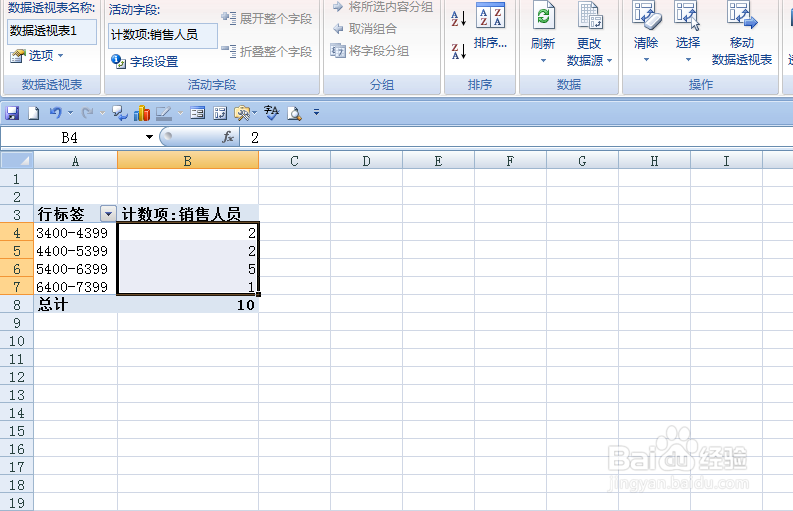
Task: Expand the dropdown beside the wrench icon
Action: (254, 112)
